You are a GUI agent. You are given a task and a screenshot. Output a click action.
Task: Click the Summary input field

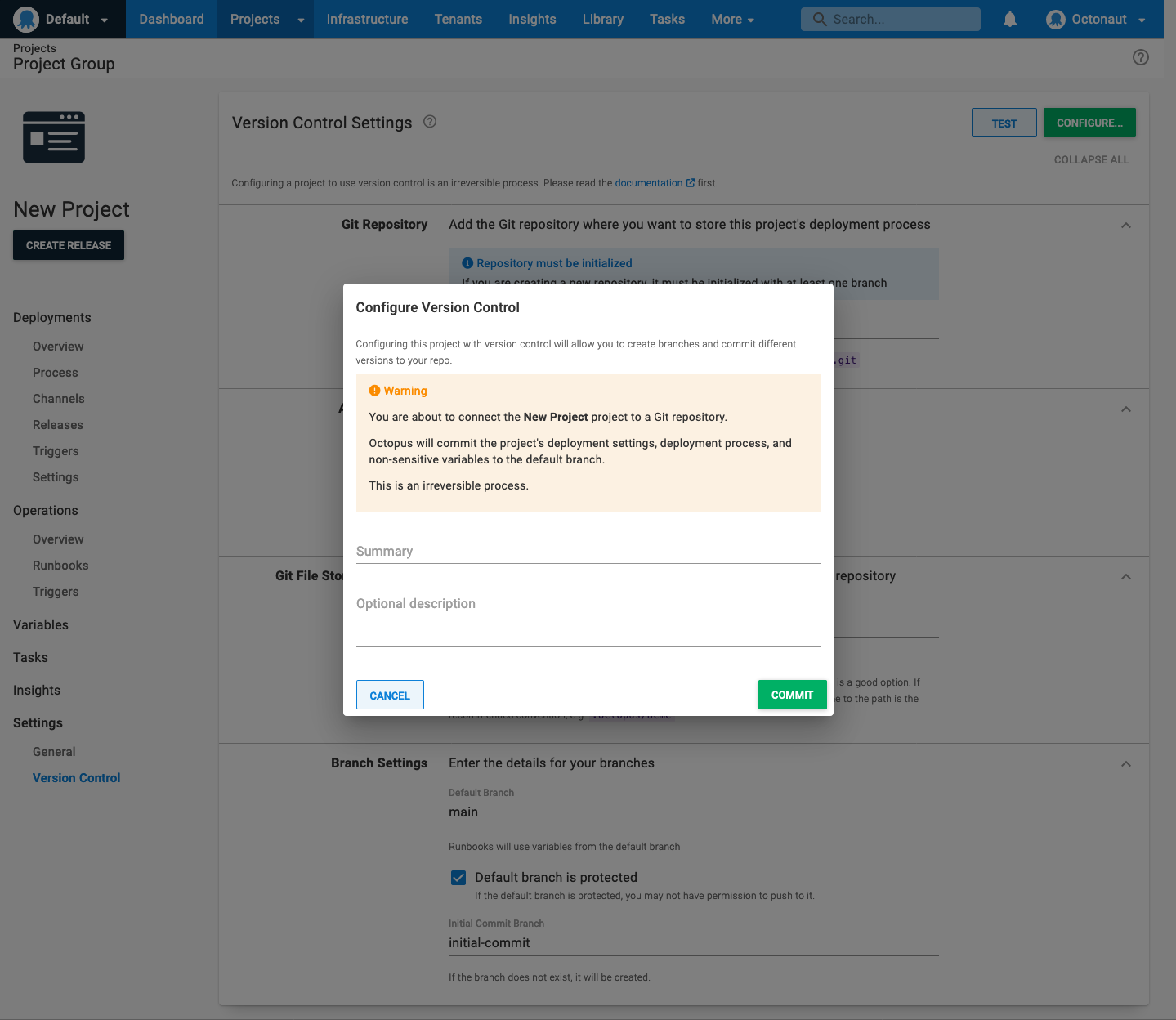[x=587, y=552]
